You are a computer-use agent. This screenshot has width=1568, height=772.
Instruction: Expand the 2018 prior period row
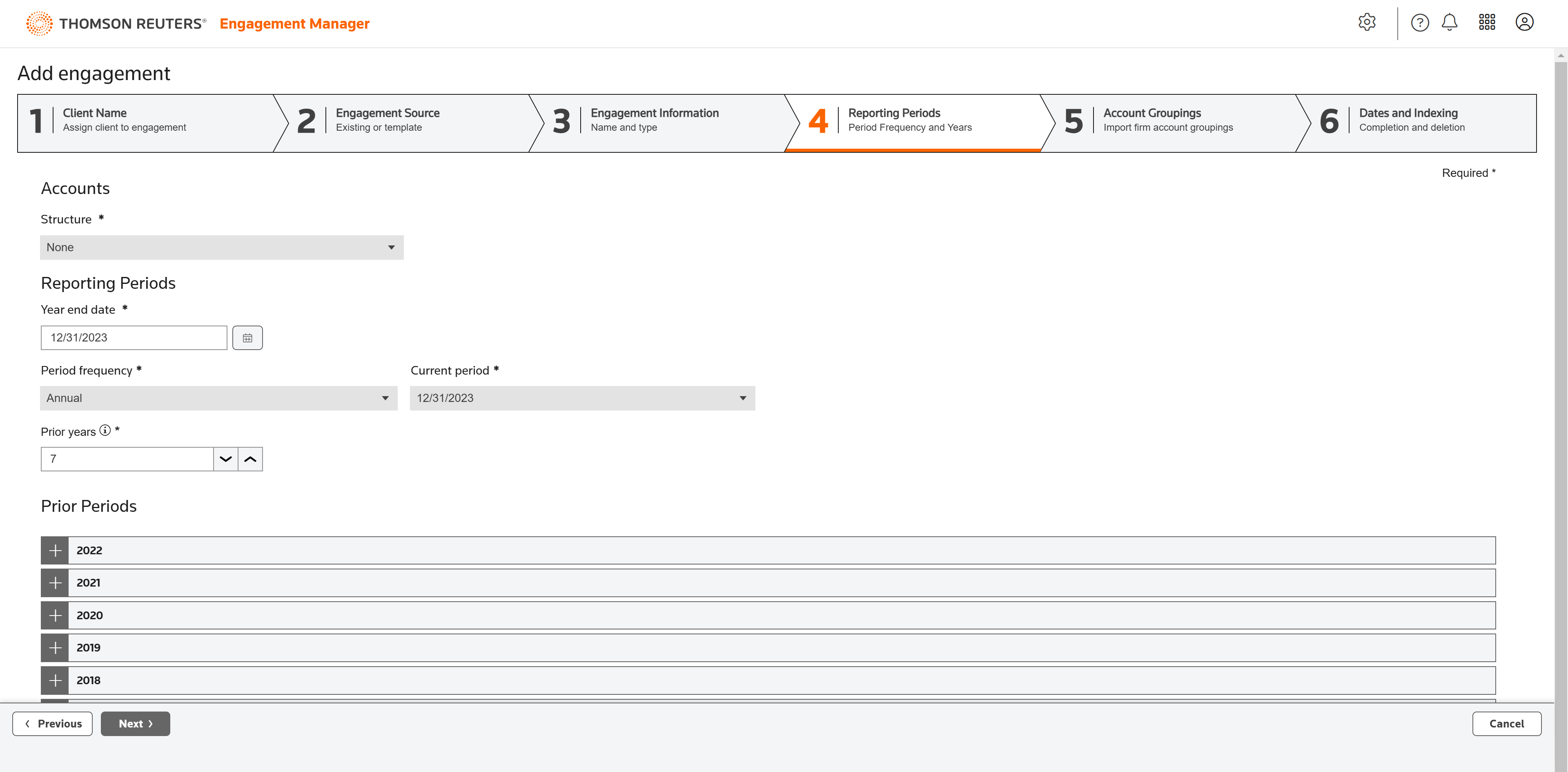(x=55, y=681)
